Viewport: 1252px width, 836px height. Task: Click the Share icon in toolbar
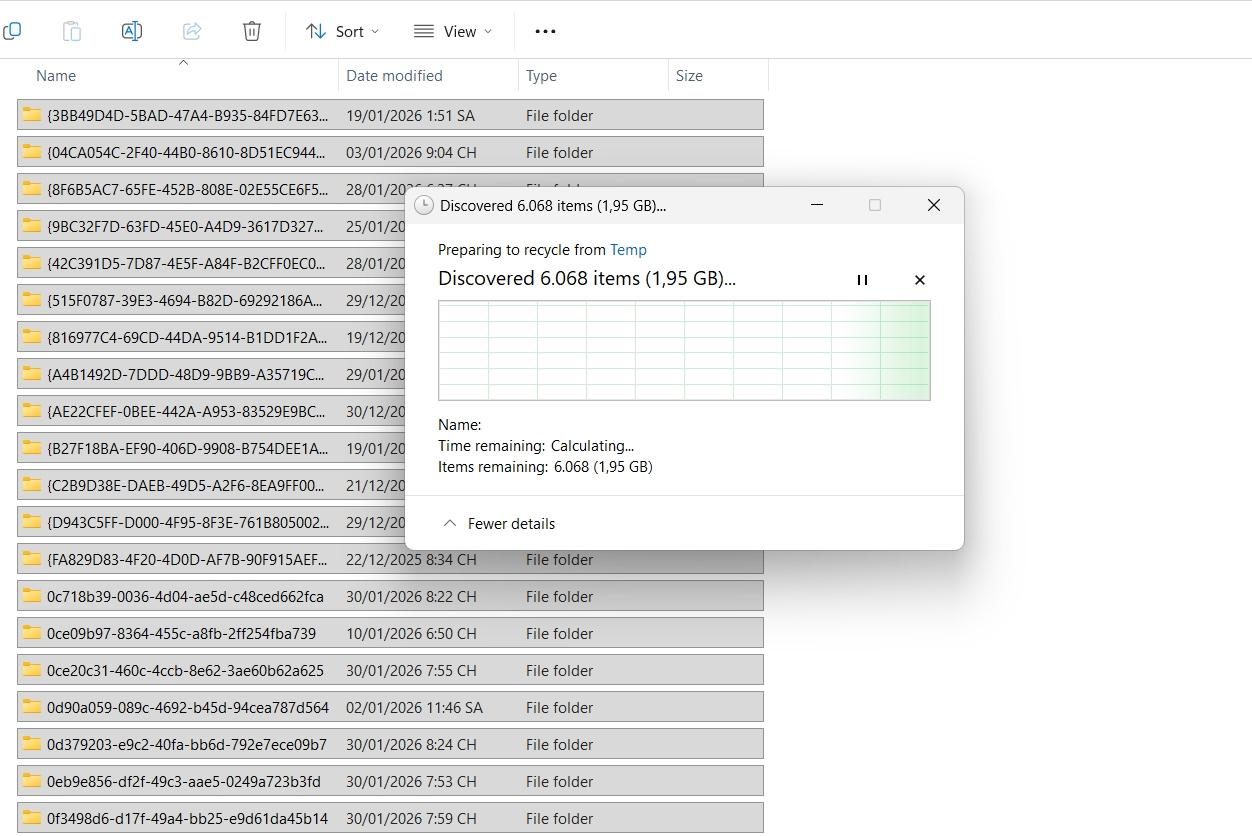[192, 31]
